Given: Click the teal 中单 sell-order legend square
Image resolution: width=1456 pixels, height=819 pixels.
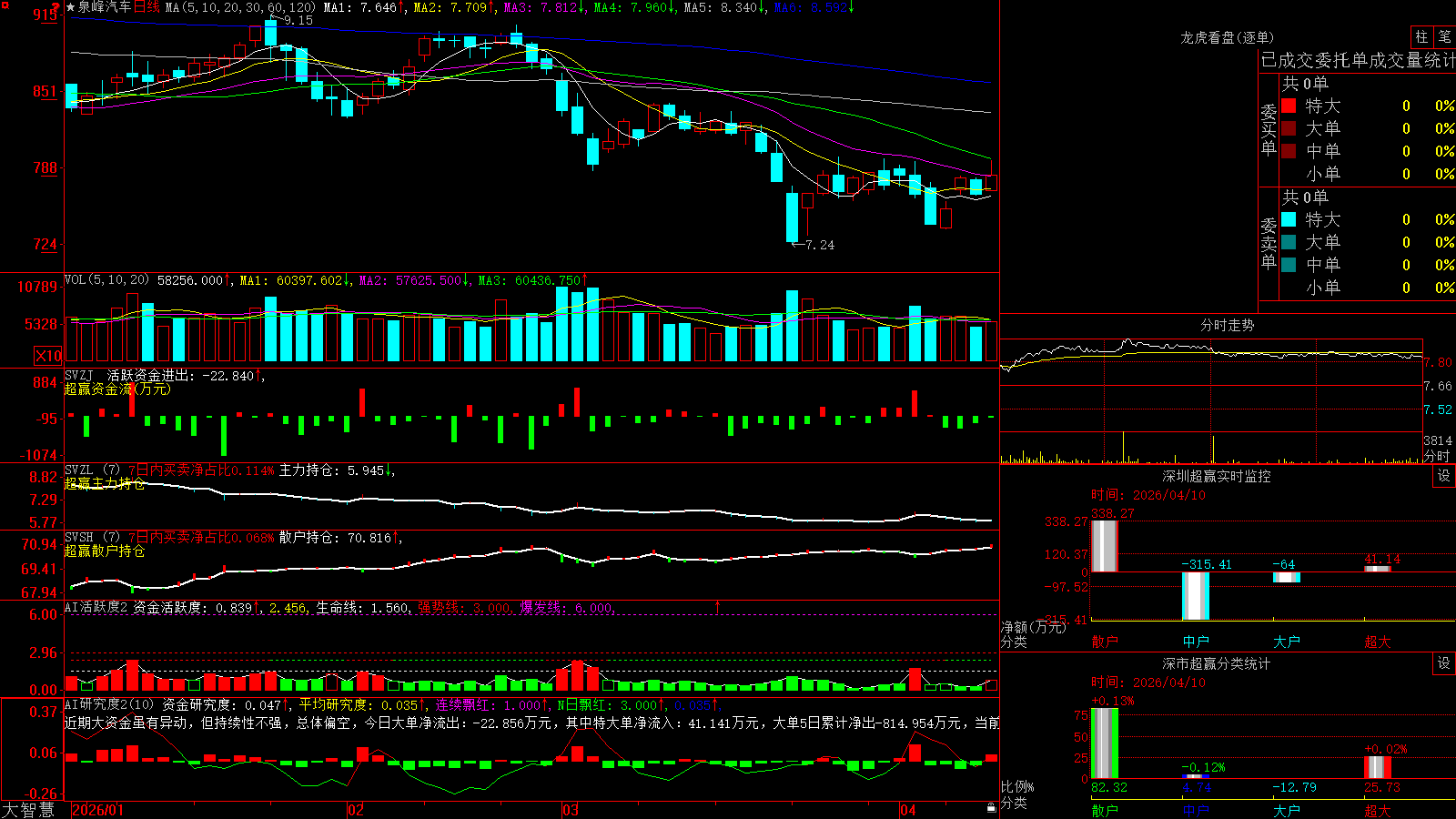Looking at the screenshot, I should tap(1289, 265).
